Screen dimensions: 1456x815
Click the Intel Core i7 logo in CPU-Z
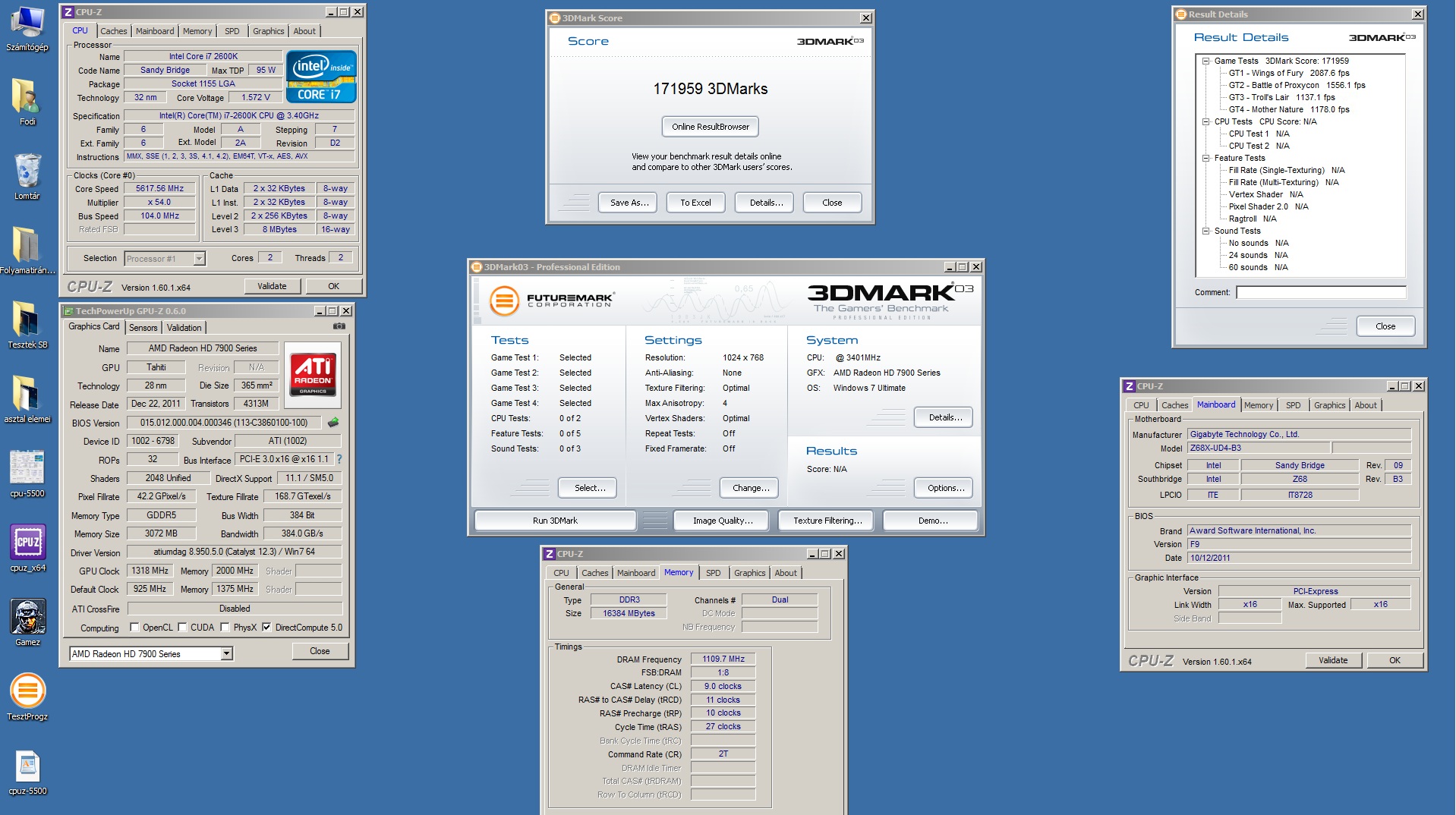coord(321,76)
